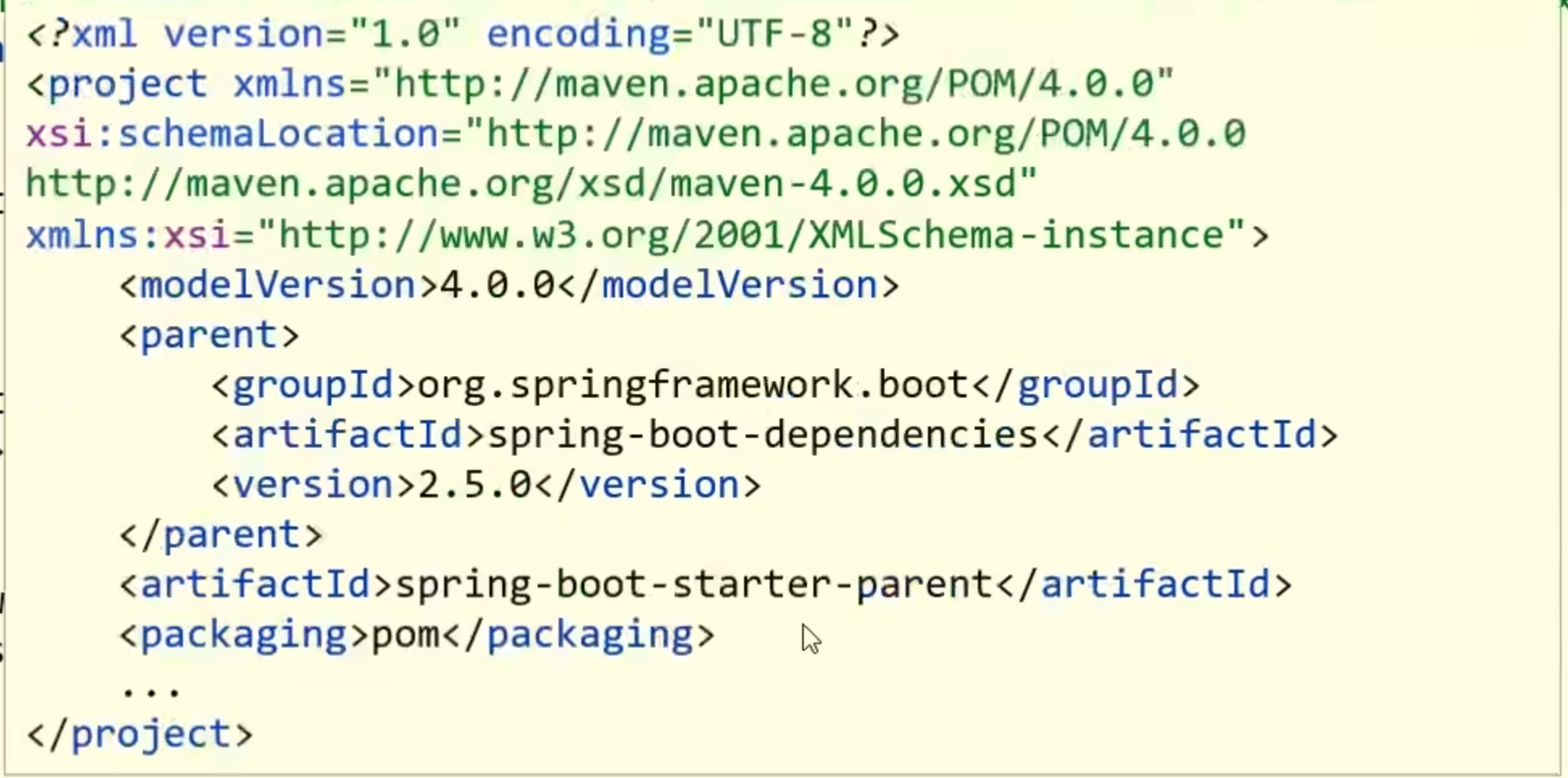
Task: Click the maven-4.0.0.xsd URL line
Action: coord(531,184)
